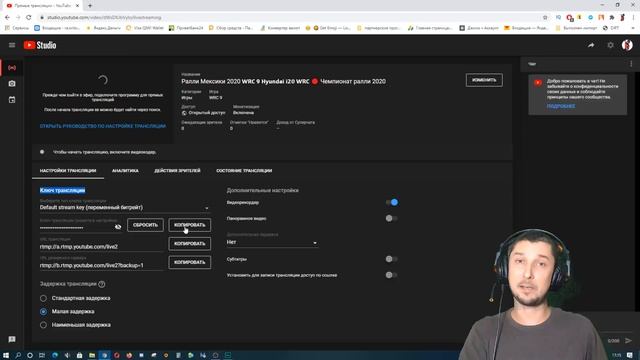This screenshot has height=360, width=640.
Task: Enable the Панорамное видео switch
Action: [391, 218]
